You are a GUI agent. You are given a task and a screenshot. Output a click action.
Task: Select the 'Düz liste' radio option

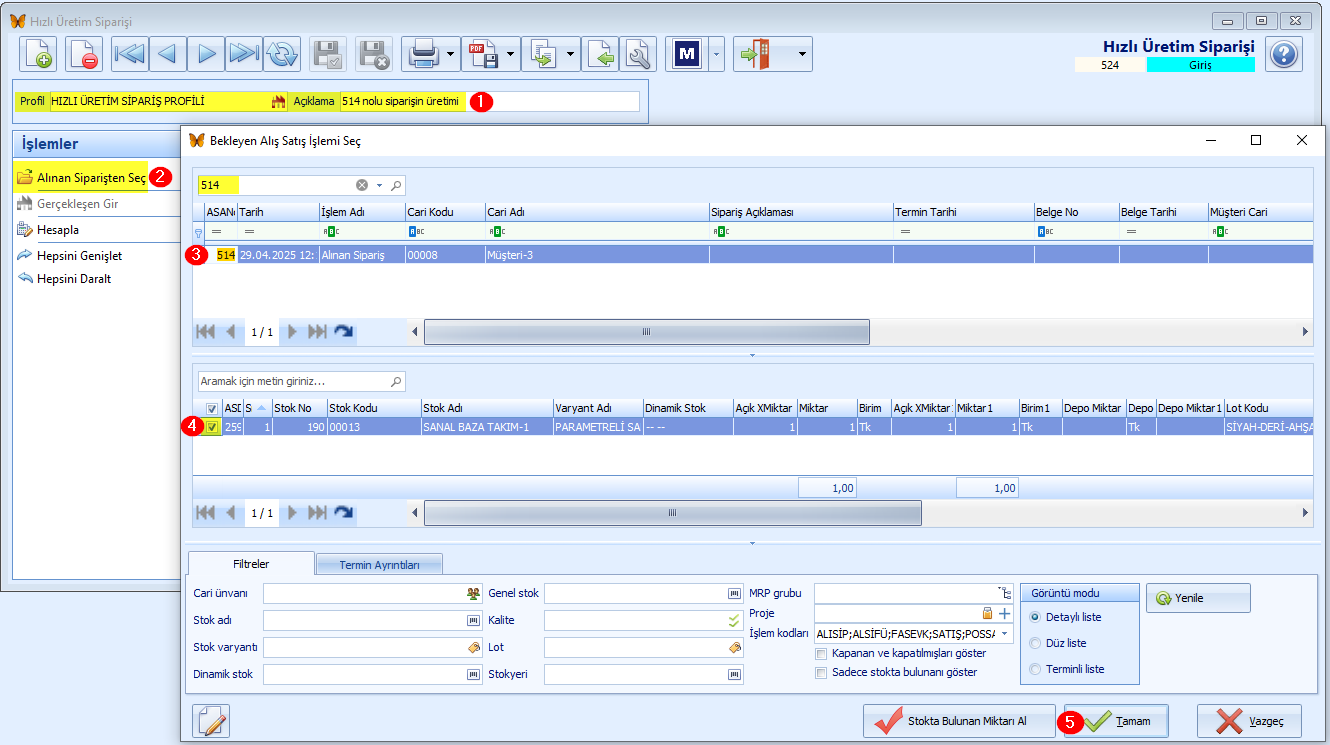coord(1035,643)
